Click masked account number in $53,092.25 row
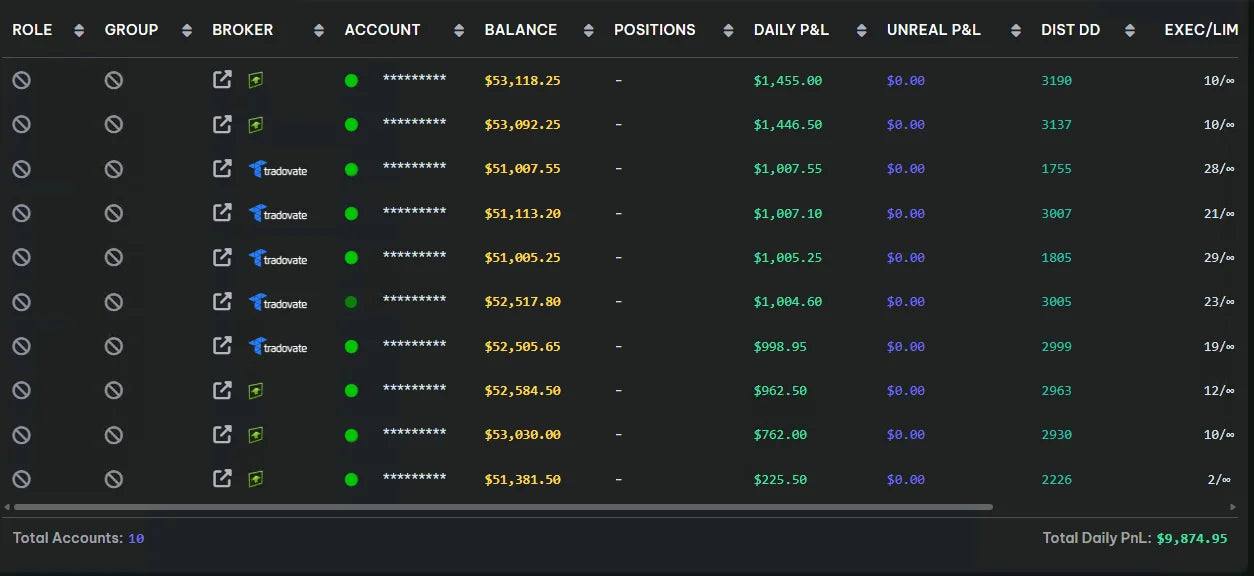 [414, 124]
